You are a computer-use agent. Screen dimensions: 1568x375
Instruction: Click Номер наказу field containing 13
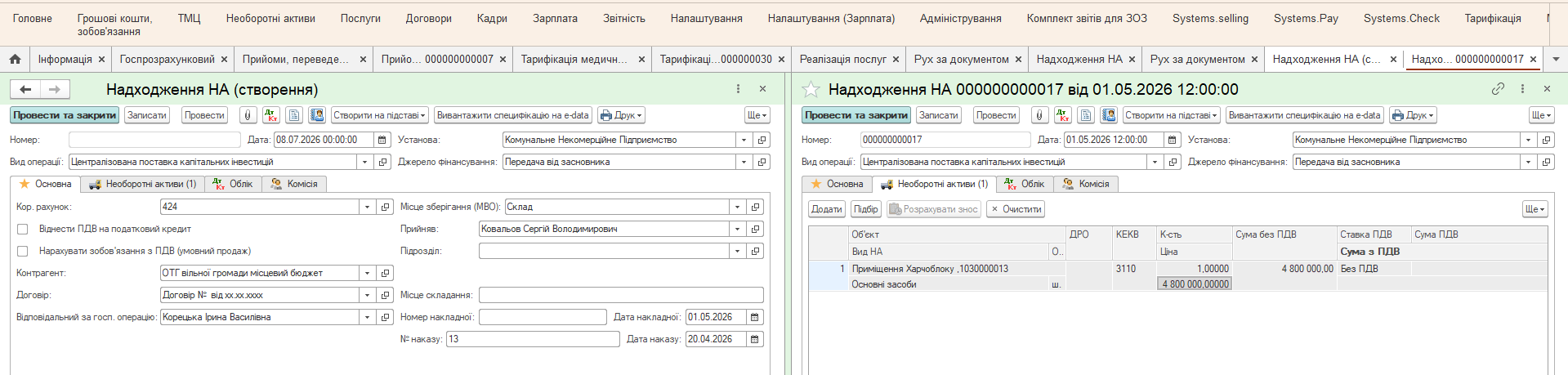click(533, 339)
